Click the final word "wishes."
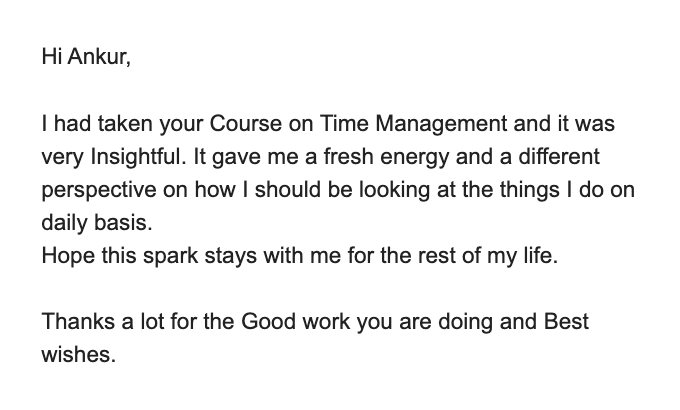The width and height of the screenshot is (680, 410). point(79,355)
